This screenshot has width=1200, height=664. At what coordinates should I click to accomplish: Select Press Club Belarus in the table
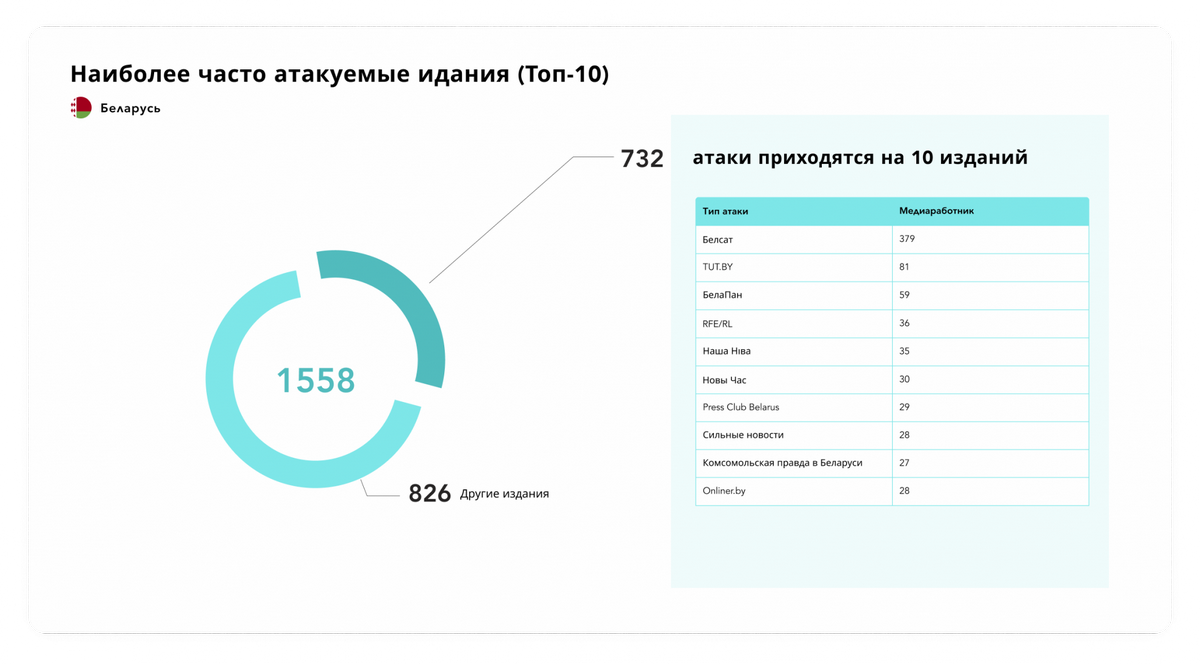[741, 407]
